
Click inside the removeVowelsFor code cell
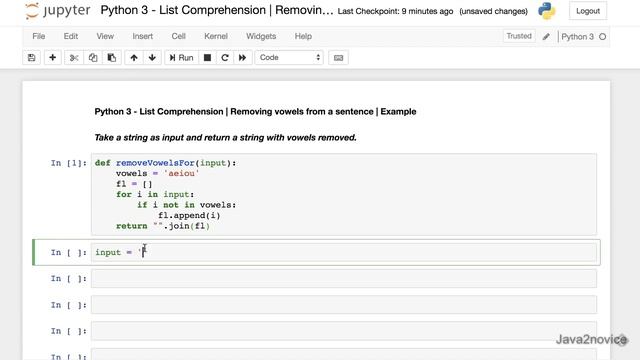coord(344,194)
